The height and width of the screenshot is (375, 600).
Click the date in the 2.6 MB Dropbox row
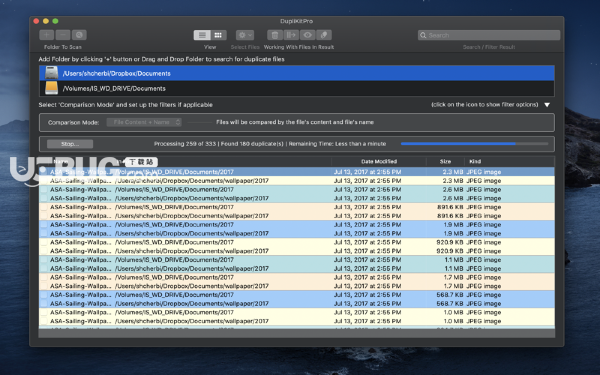[x=368, y=198]
